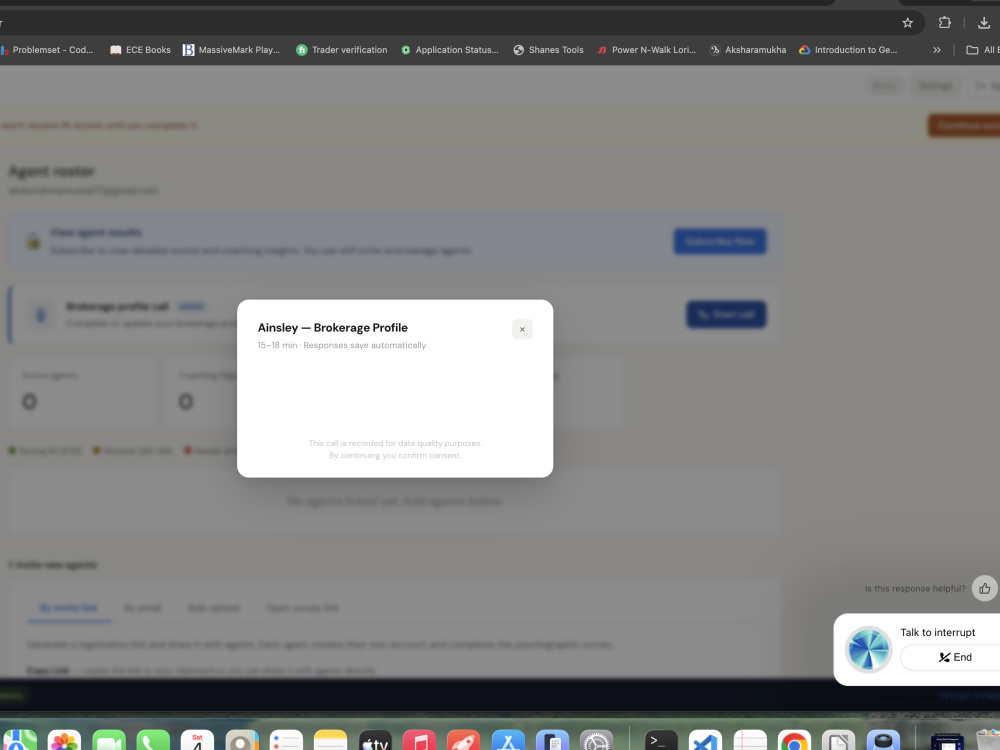Click the call recording consent notice
This screenshot has height=750, width=1000.
tap(395, 449)
